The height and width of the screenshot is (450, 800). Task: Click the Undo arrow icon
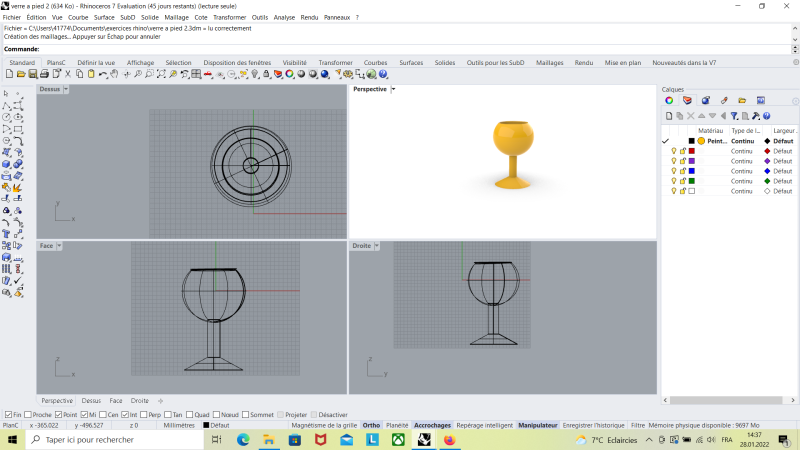(103, 74)
